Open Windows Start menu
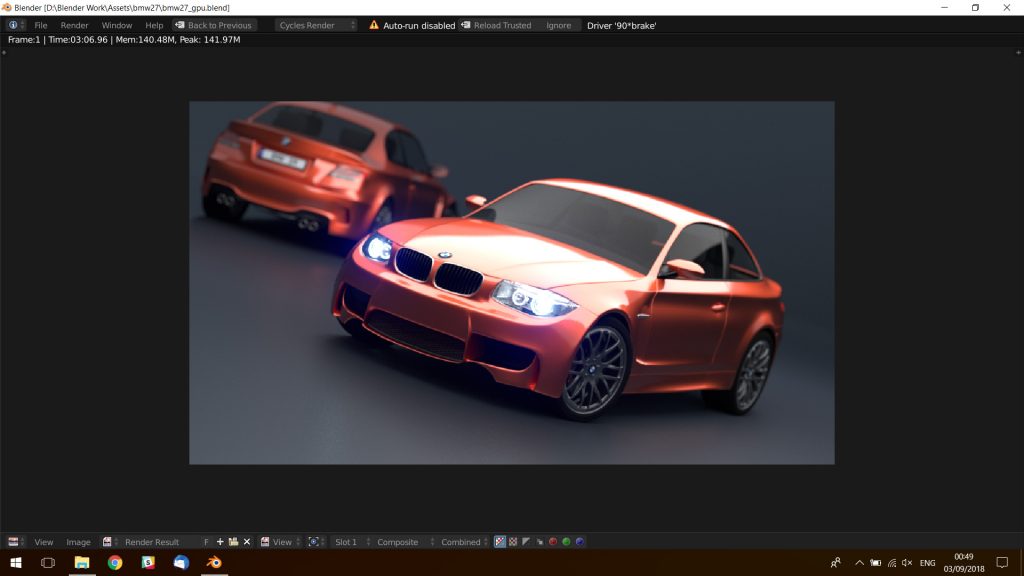1024x576 pixels. (x=16, y=562)
